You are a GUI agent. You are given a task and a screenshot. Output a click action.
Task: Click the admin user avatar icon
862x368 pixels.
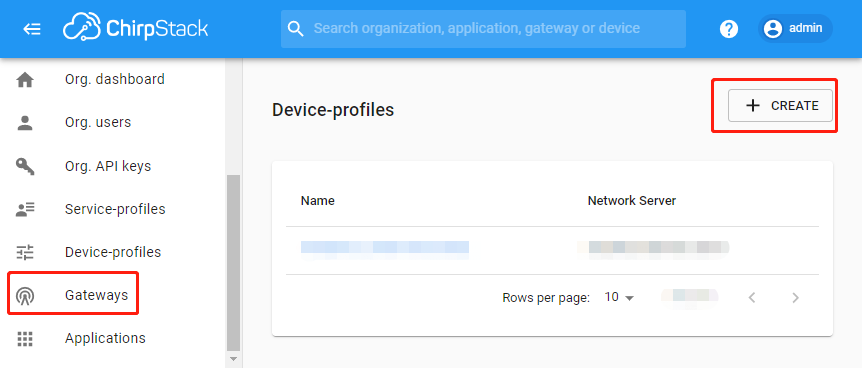[x=773, y=29]
